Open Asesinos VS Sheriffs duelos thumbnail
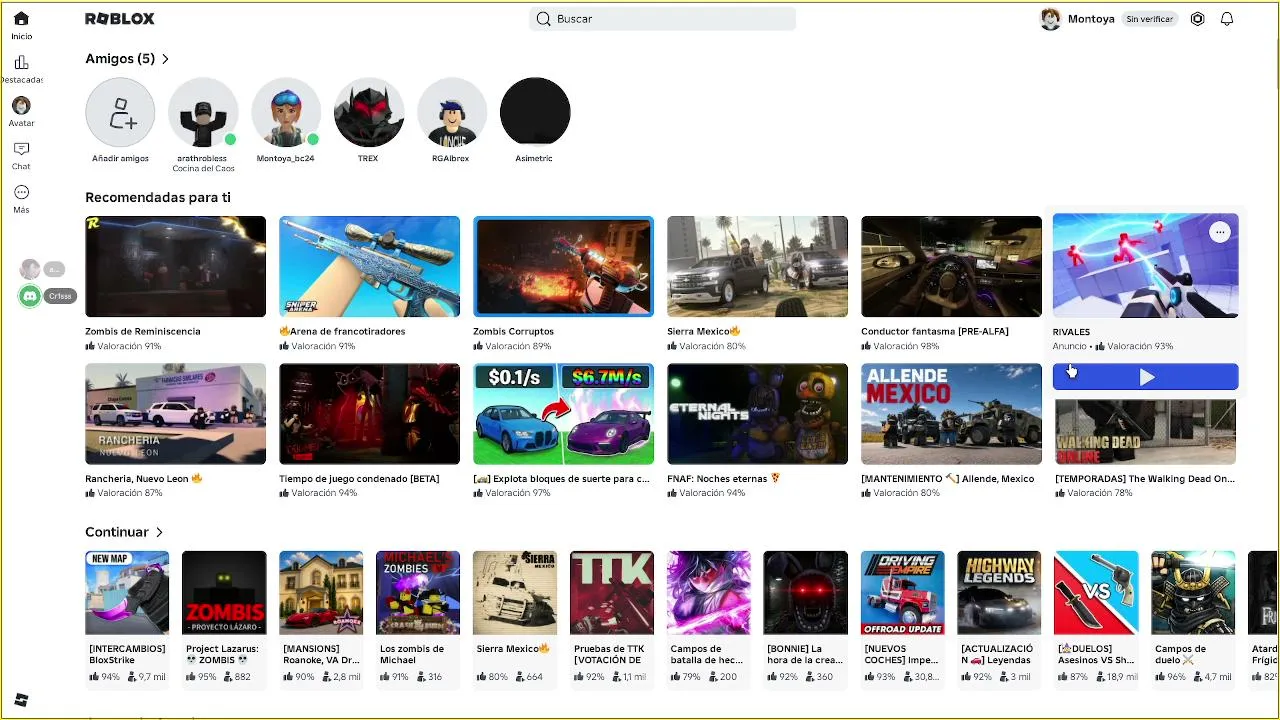This screenshot has height=720, width=1280. [1097, 592]
